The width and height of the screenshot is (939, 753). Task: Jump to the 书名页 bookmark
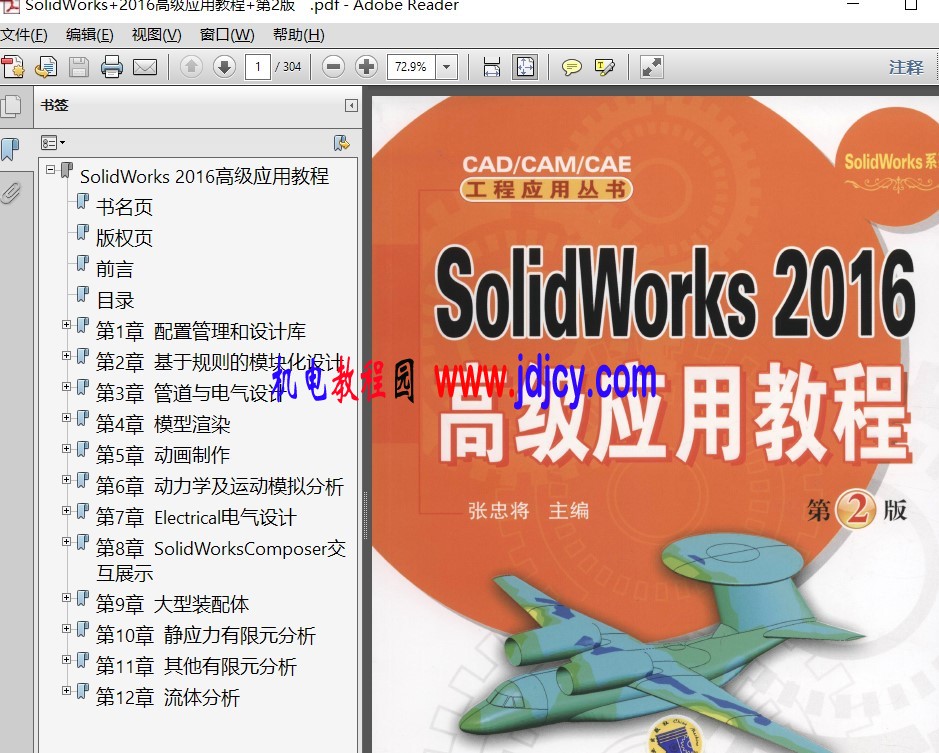click(x=124, y=207)
